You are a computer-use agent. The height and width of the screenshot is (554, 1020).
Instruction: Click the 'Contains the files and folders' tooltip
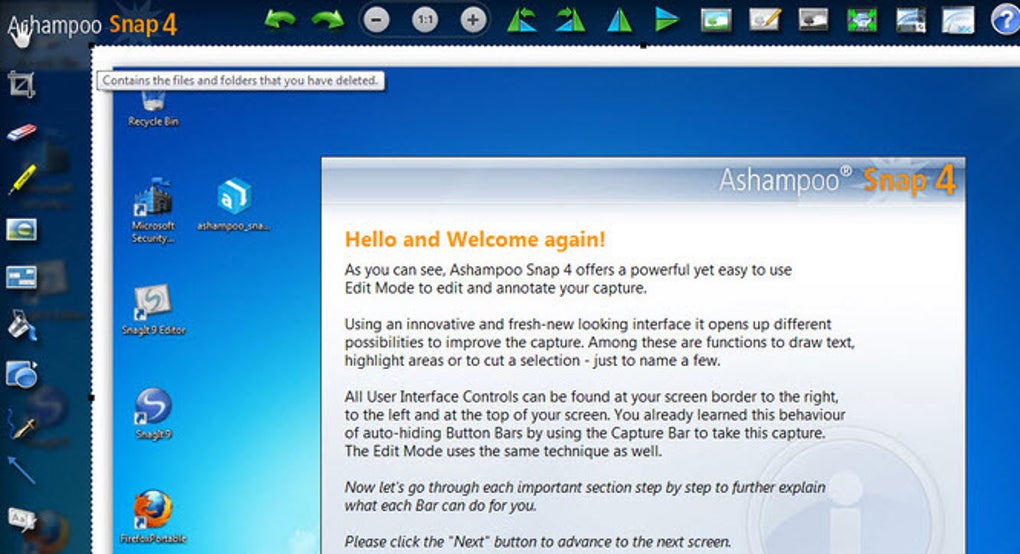[241, 81]
